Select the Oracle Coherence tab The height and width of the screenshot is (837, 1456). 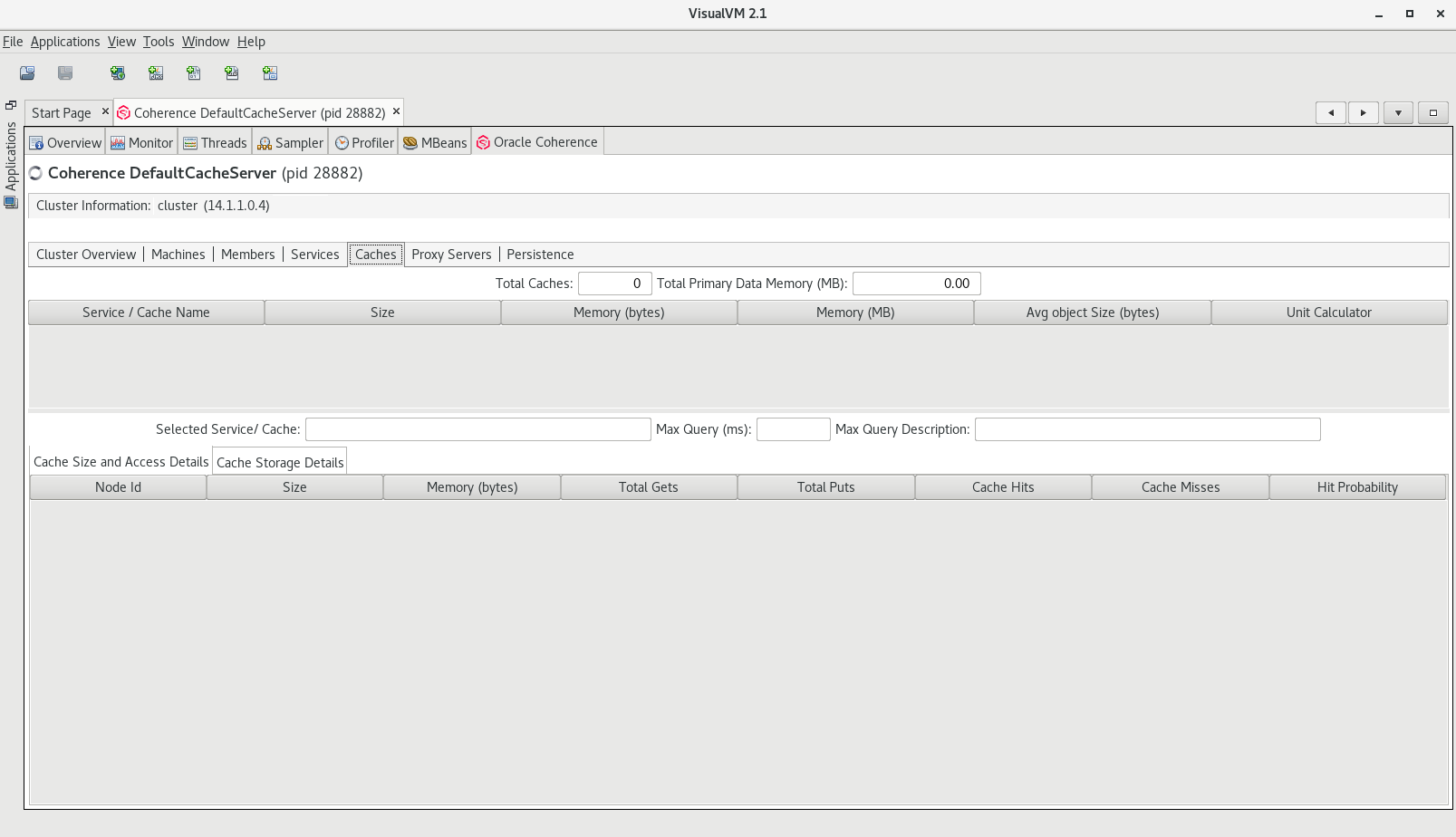537,142
